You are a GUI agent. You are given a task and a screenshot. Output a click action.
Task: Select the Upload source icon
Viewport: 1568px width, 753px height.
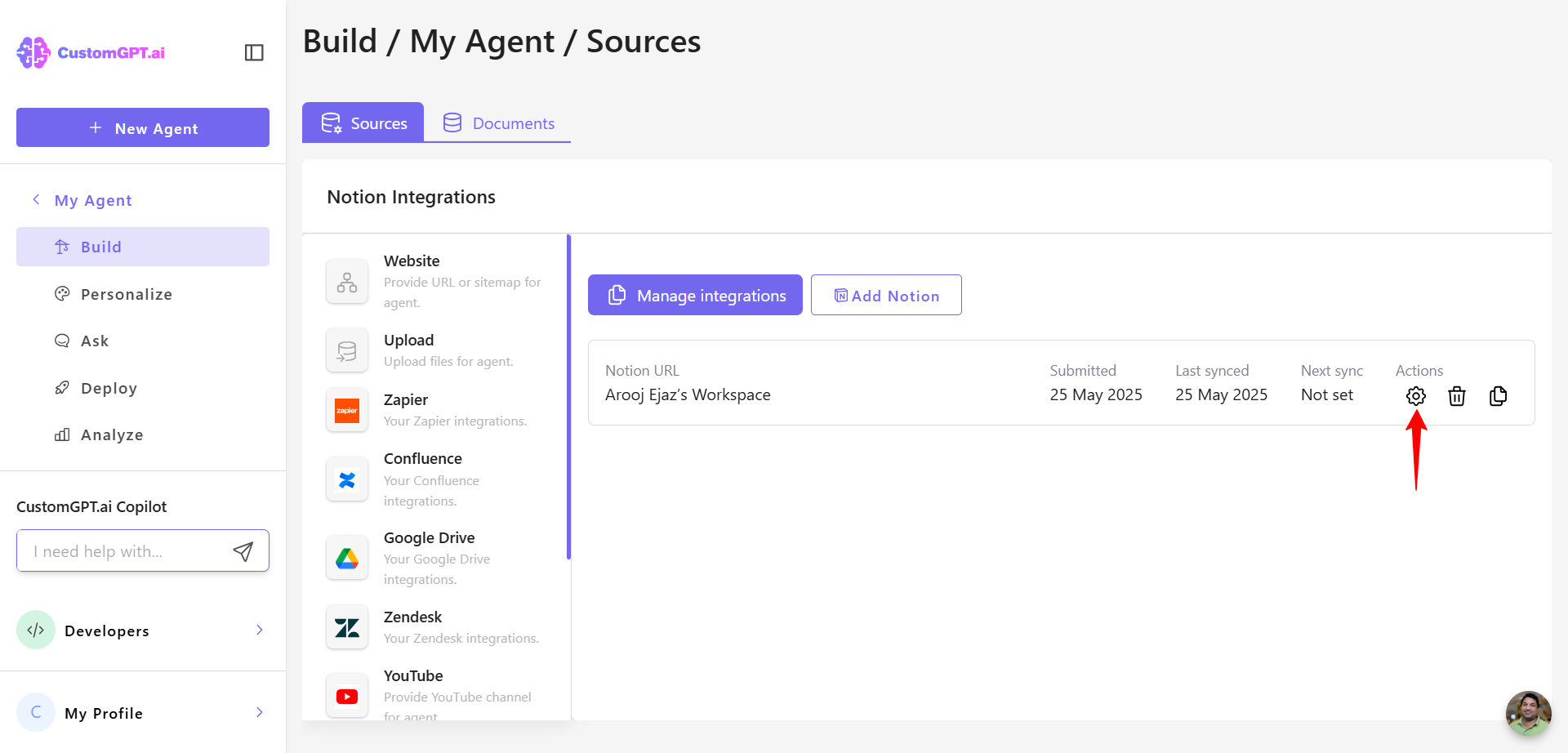coord(347,351)
